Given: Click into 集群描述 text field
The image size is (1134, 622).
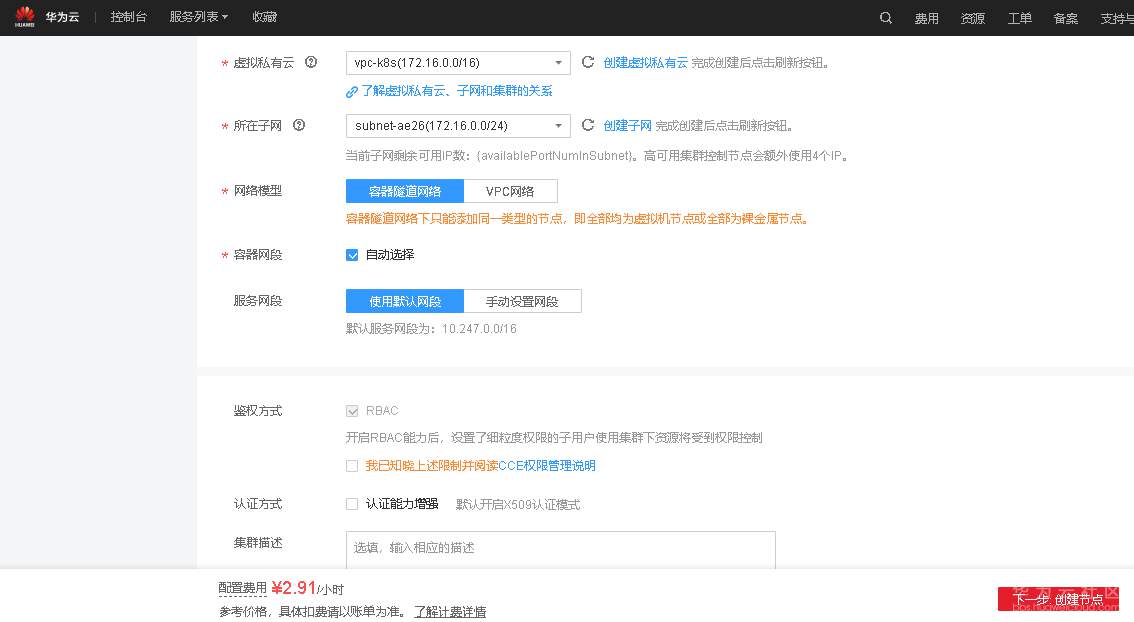Looking at the screenshot, I should click(x=560, y=550).
